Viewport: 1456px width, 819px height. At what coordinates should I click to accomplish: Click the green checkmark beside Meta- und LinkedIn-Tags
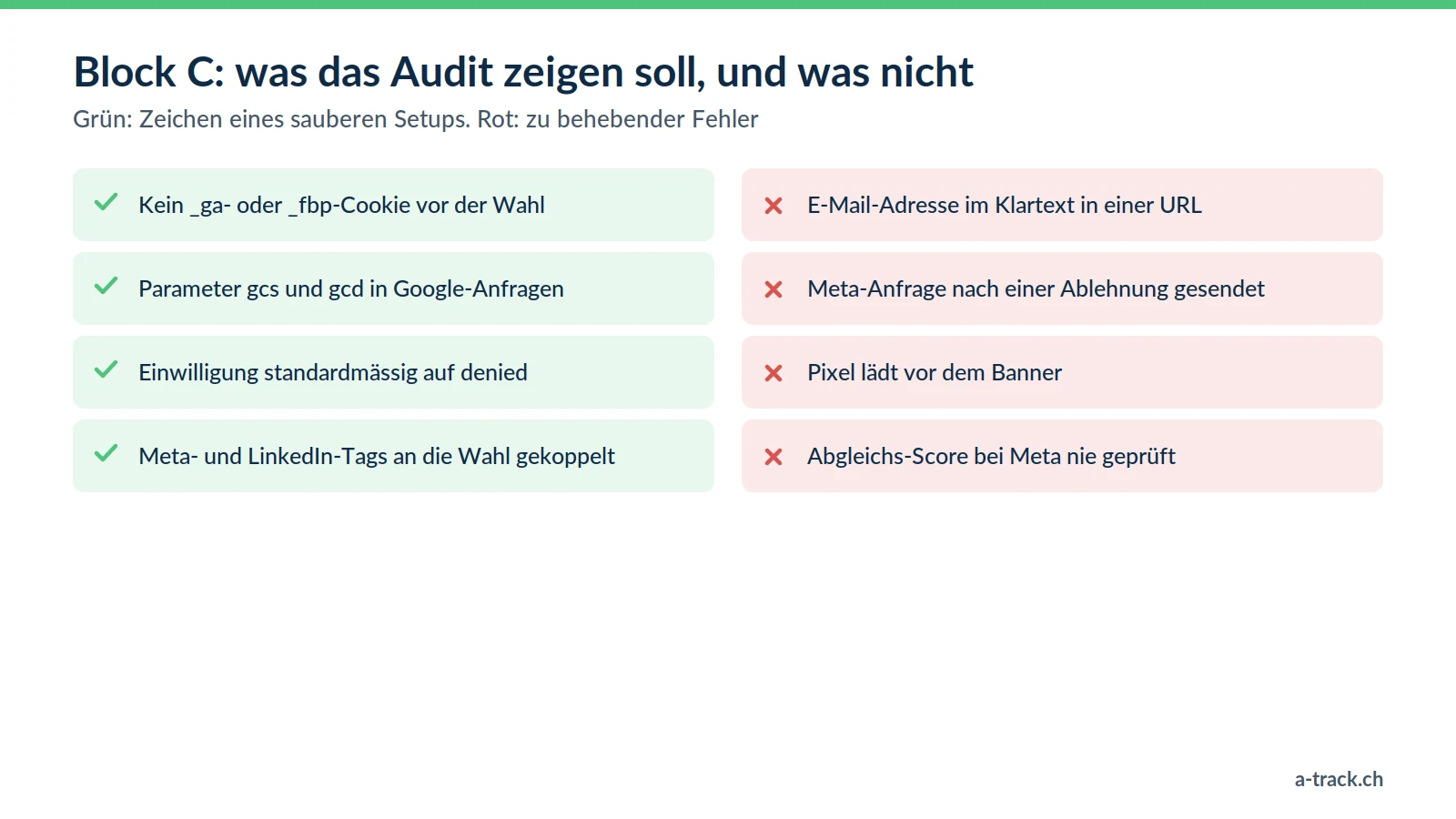click(106, 453)
